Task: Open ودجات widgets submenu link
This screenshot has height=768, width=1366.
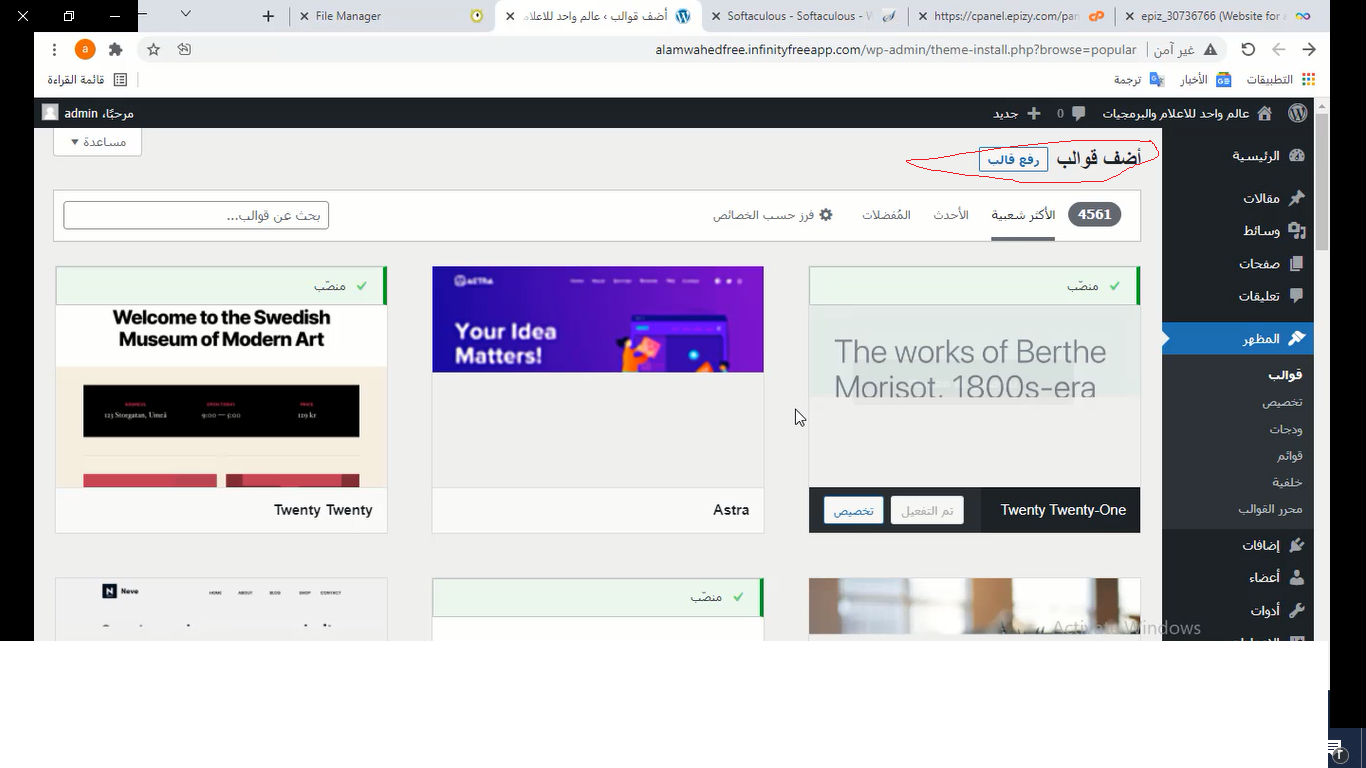Action: [1286, 429]
